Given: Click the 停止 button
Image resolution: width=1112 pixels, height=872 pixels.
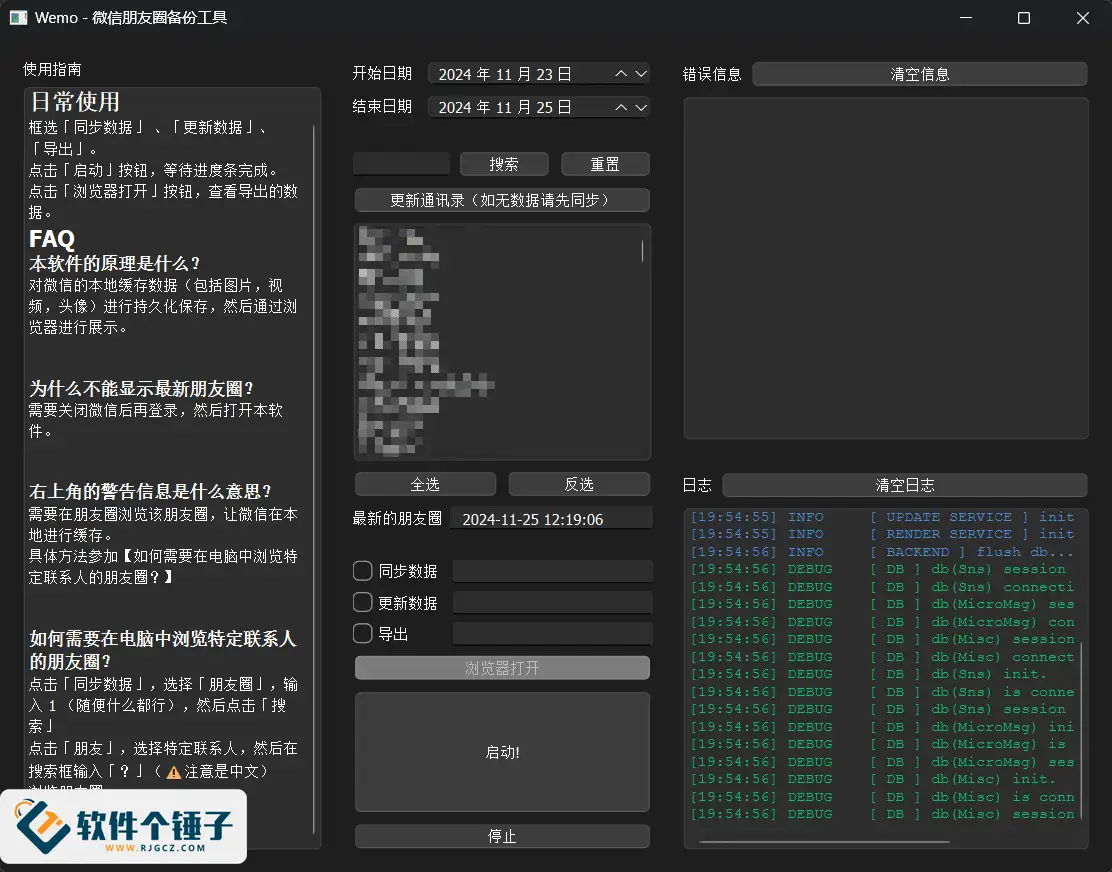Looking at the screenshot, I should tap(502, 836).
